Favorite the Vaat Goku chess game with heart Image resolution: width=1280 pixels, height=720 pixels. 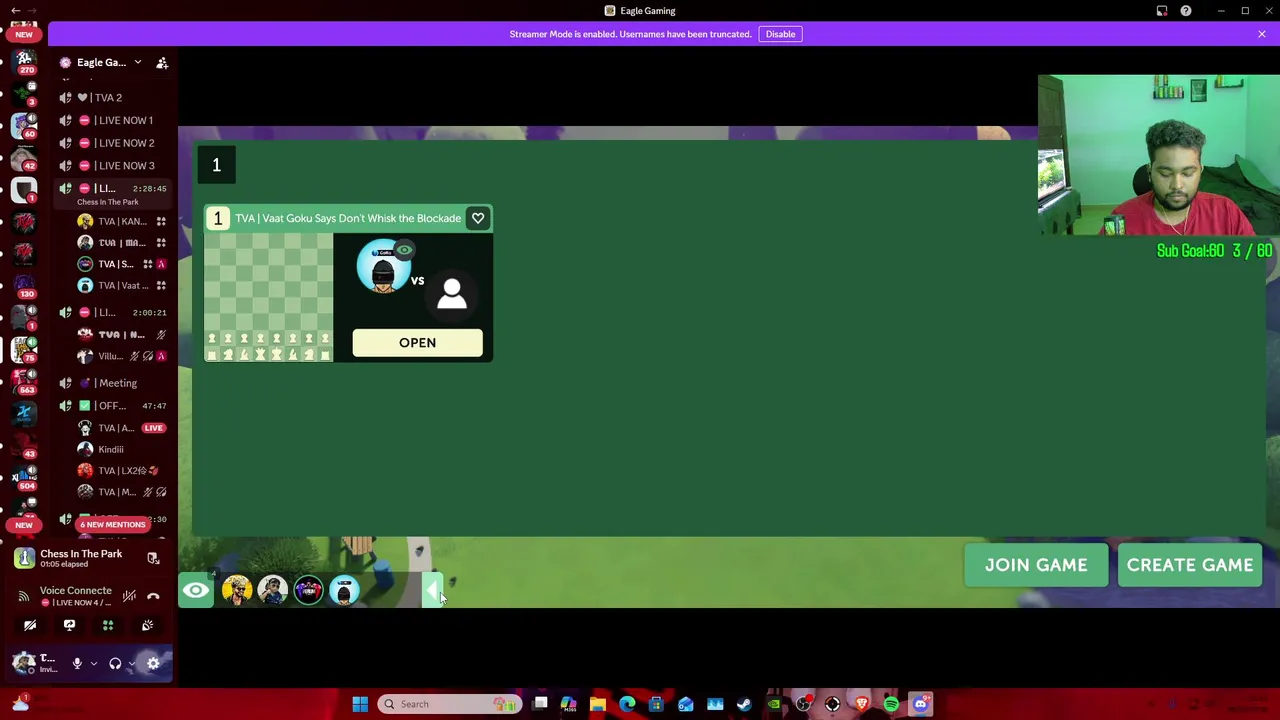[478, 218]
